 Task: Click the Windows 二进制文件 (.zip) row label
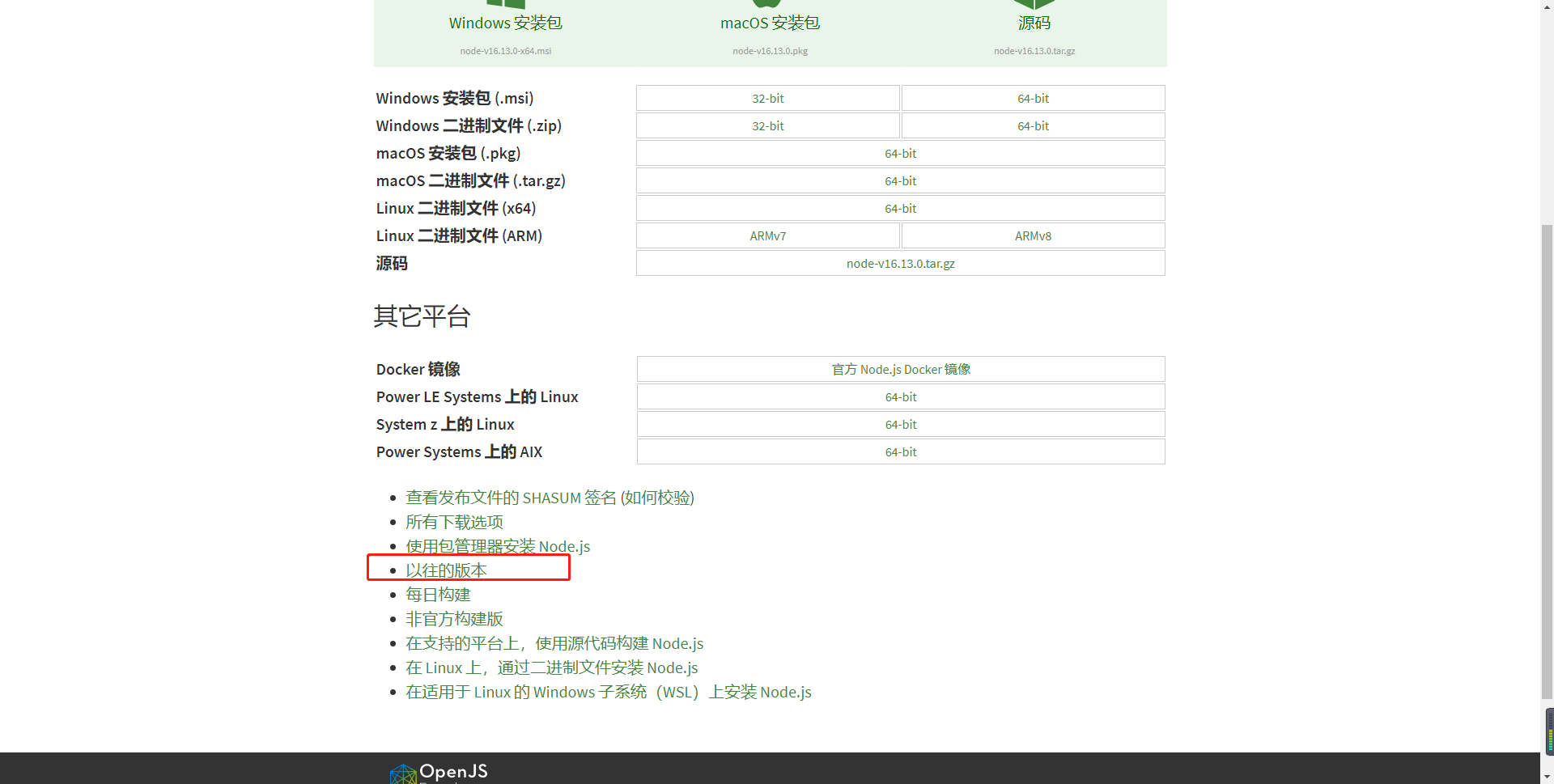pyautogui.click(x=469, y=125)
